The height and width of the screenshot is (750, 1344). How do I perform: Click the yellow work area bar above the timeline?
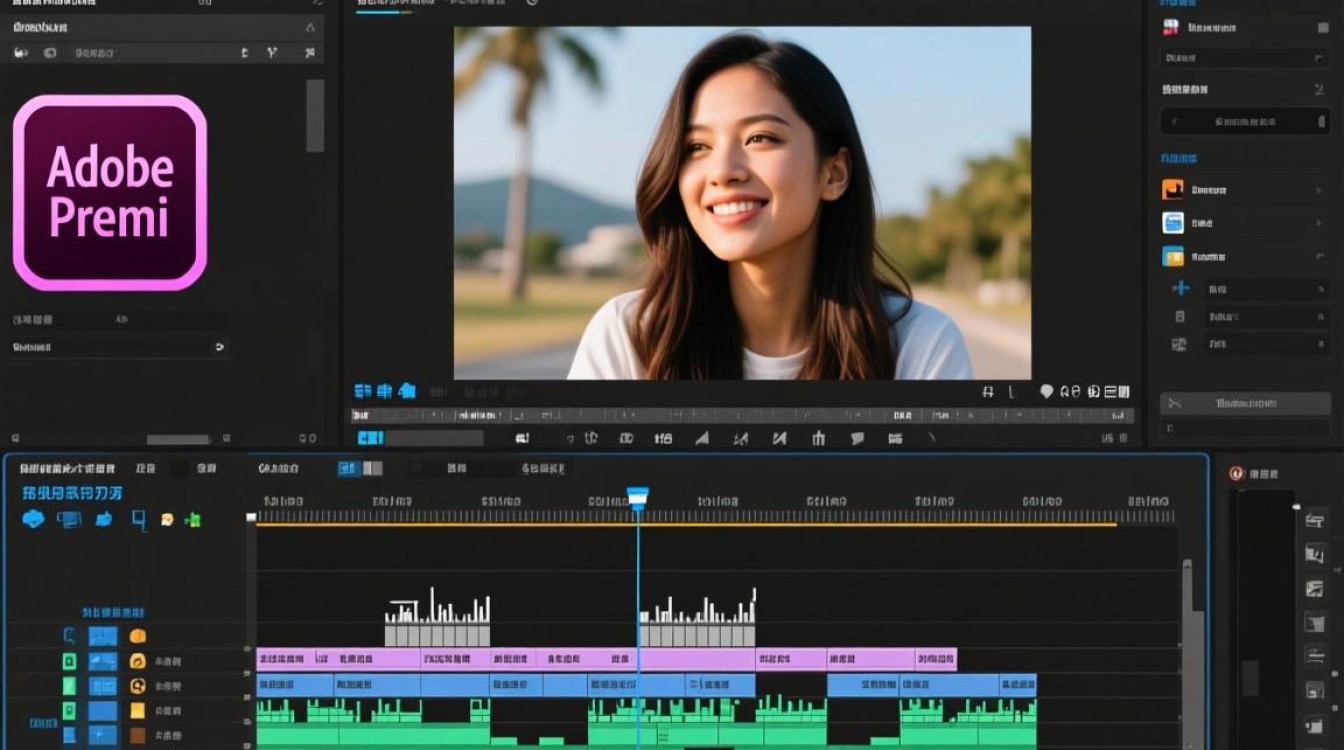point(687,523)
